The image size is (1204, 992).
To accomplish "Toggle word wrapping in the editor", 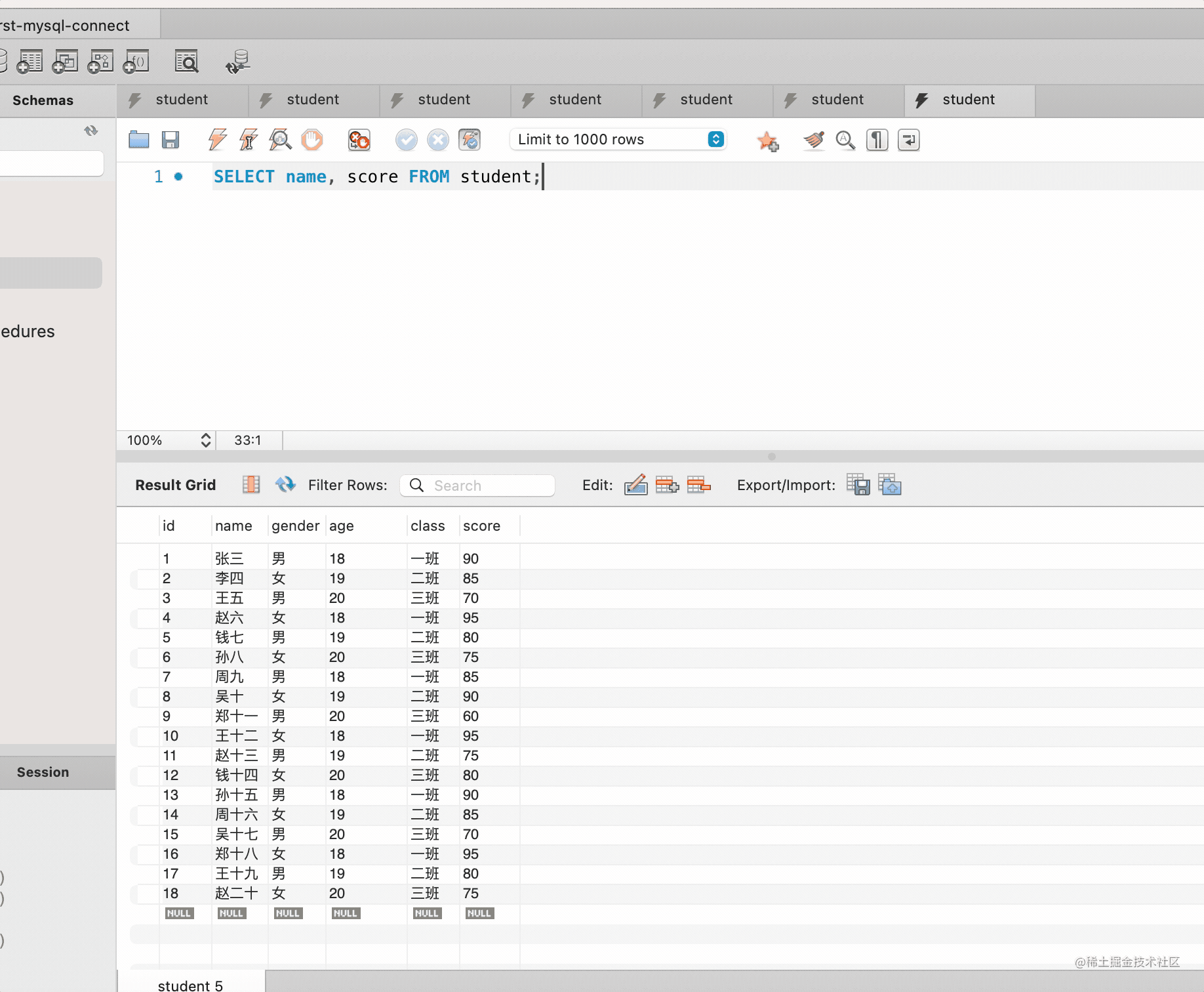I will [x=909, y=140].
